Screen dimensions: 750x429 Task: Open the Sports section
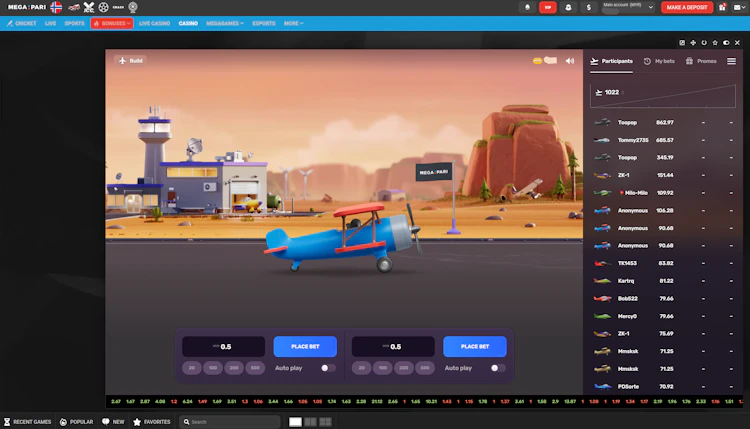74,23
